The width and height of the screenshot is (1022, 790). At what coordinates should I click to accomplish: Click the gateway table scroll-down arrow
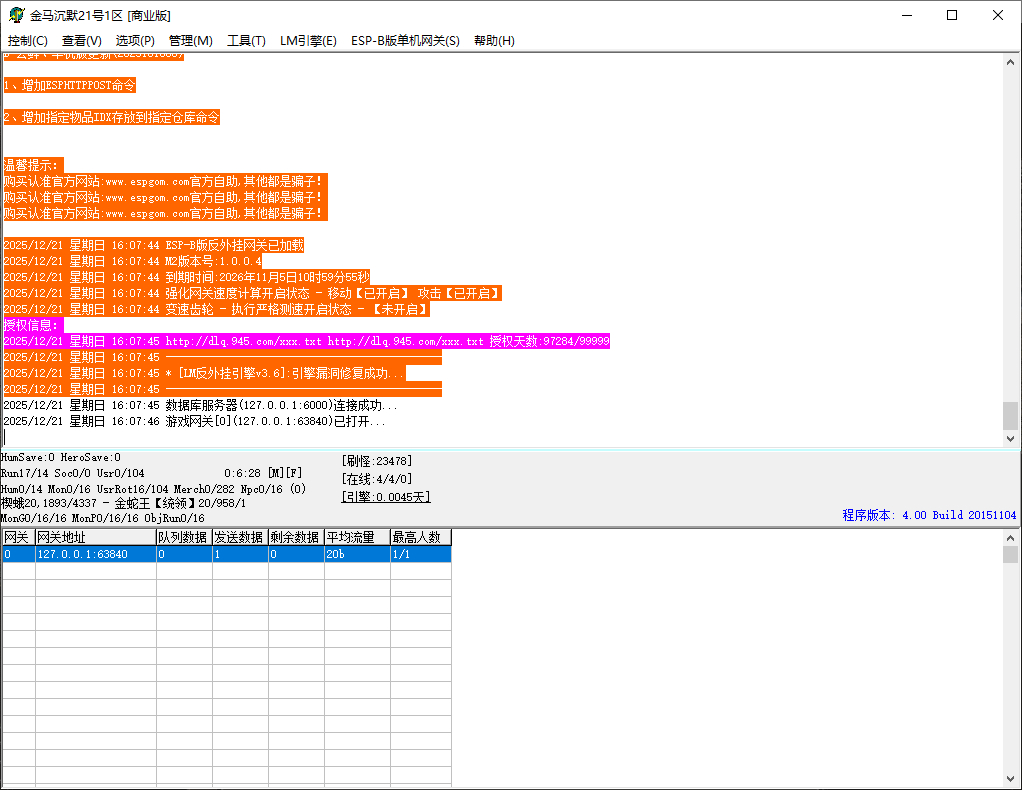click(x=1011, y=778)
